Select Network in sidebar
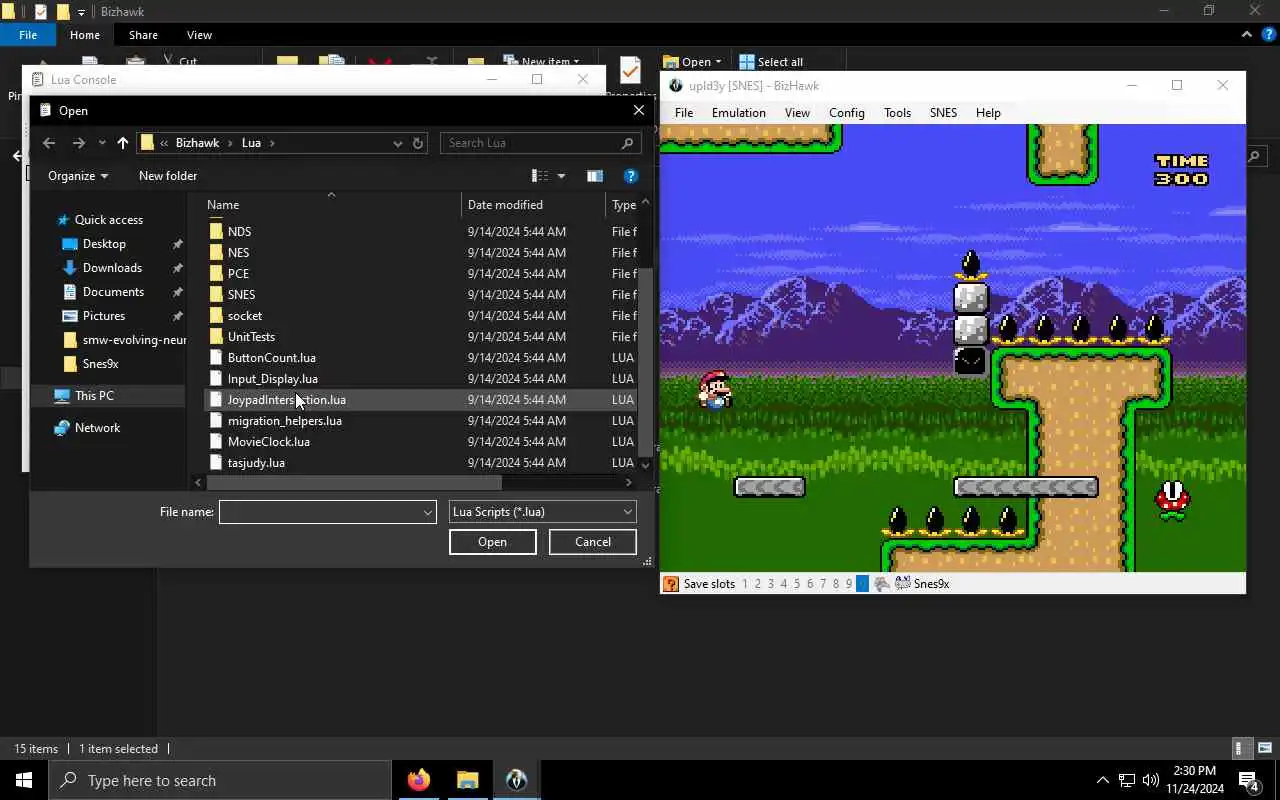1280x800 pixels. 97,428
